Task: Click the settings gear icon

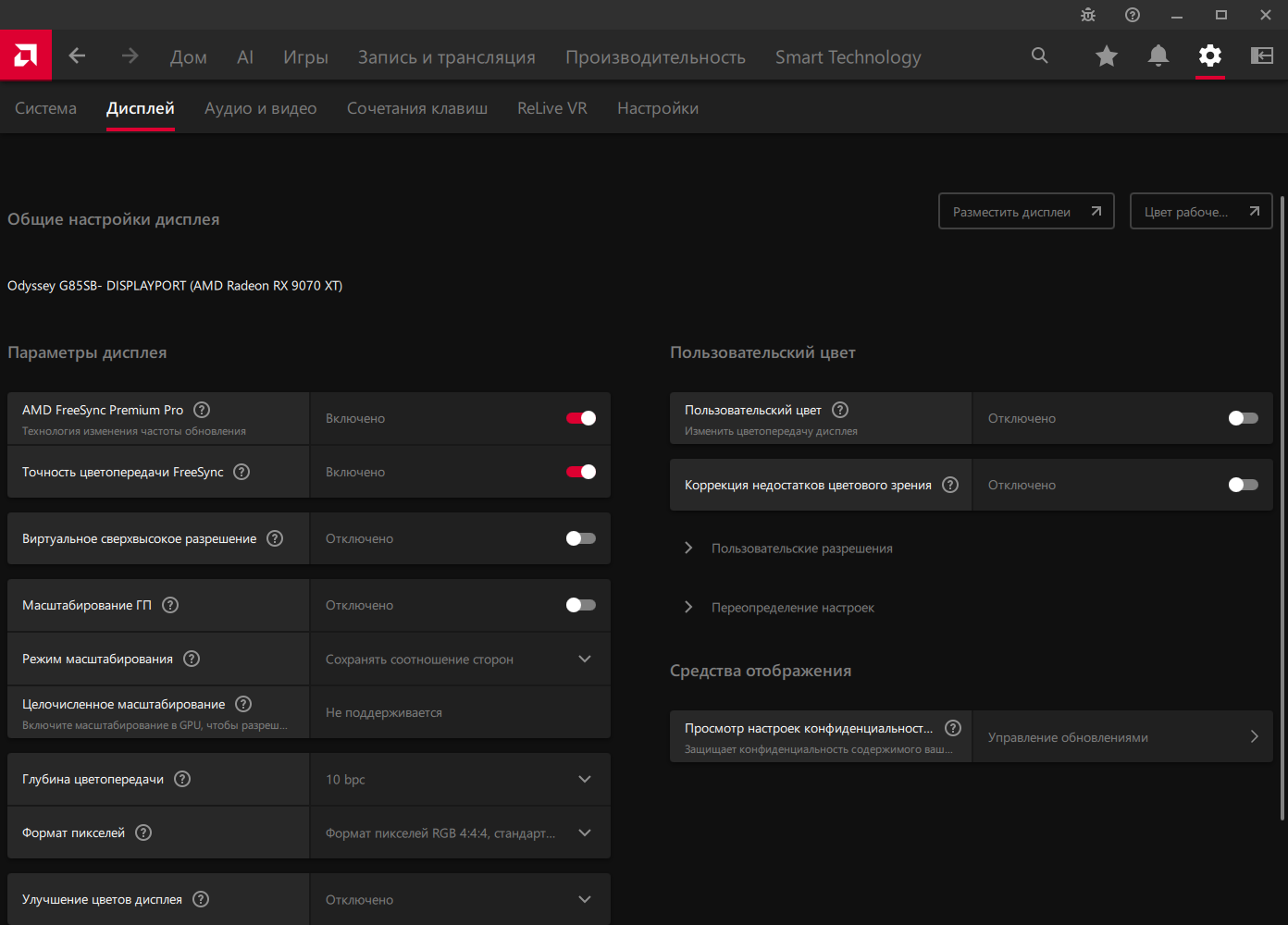Action: click(x=1210, y=56)
